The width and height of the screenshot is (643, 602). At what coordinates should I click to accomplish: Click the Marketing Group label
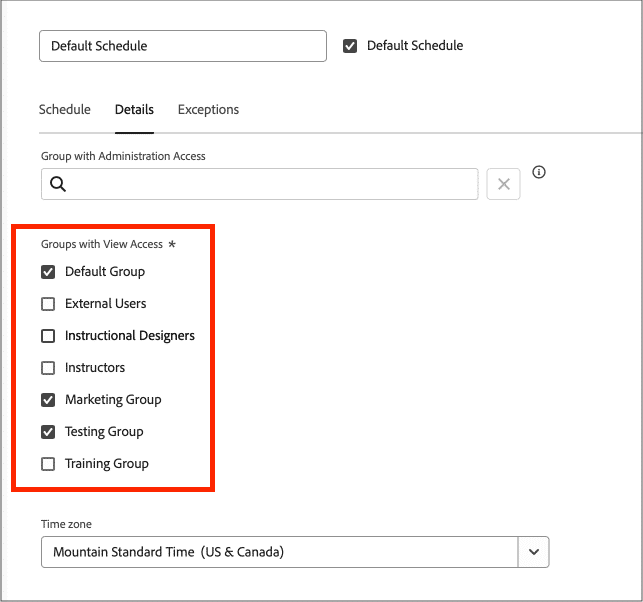pyautogui.click(x=113, y=400)
